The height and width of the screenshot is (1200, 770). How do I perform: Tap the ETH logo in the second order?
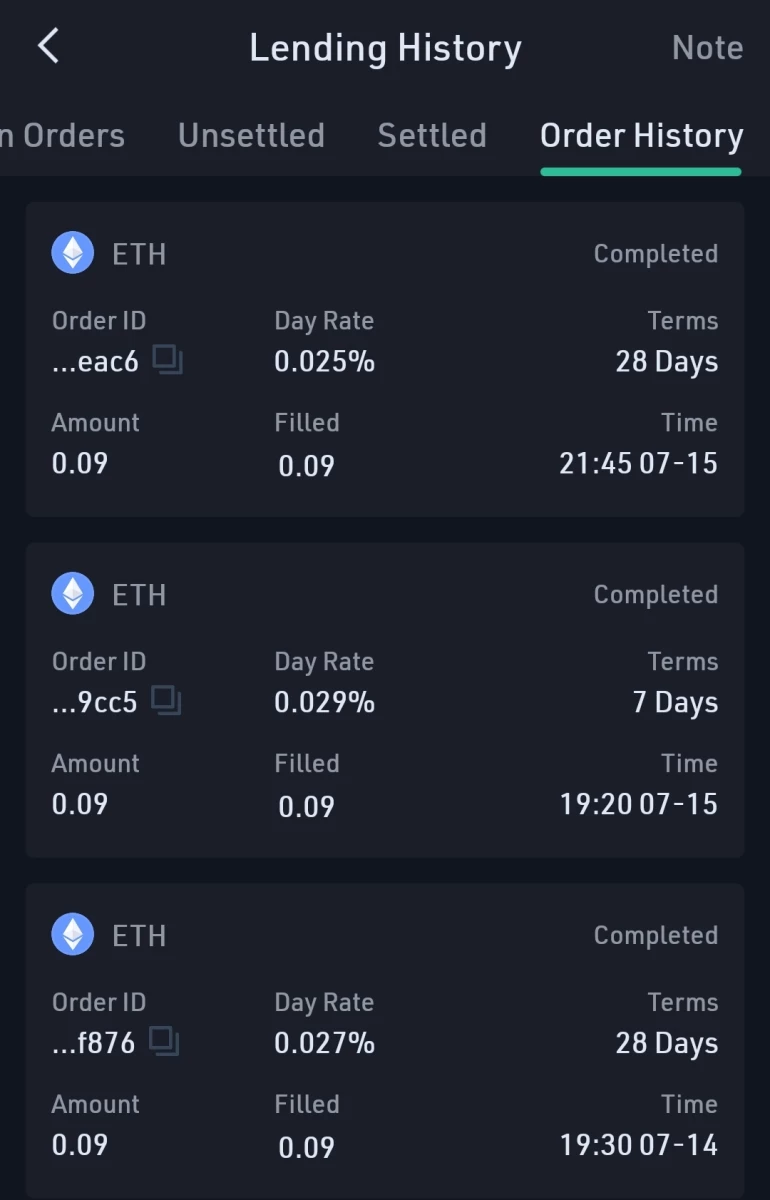click(73, 594)
